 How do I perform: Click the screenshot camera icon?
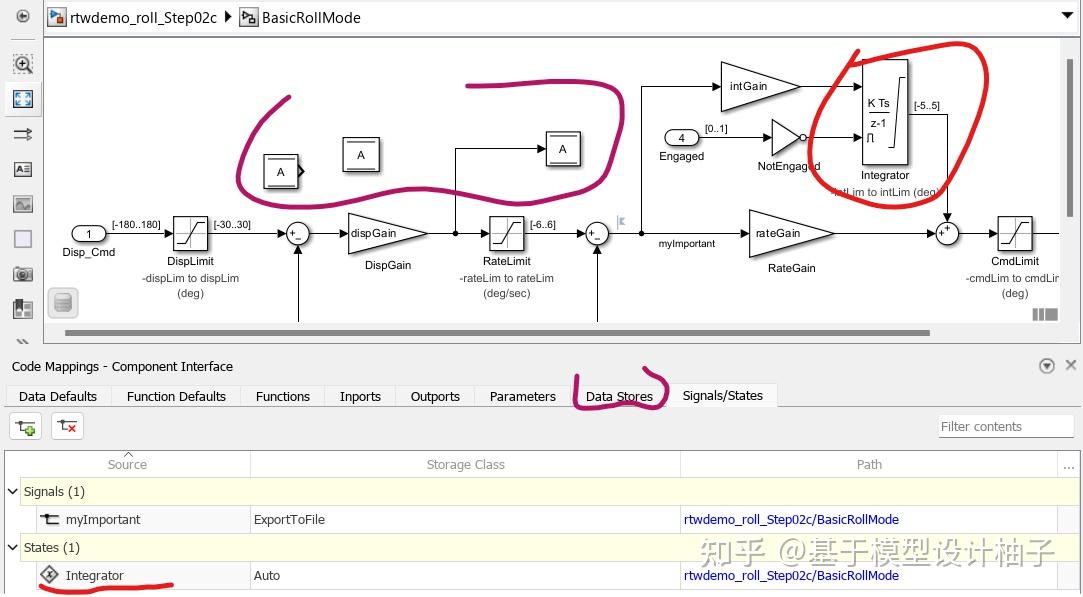23,274
